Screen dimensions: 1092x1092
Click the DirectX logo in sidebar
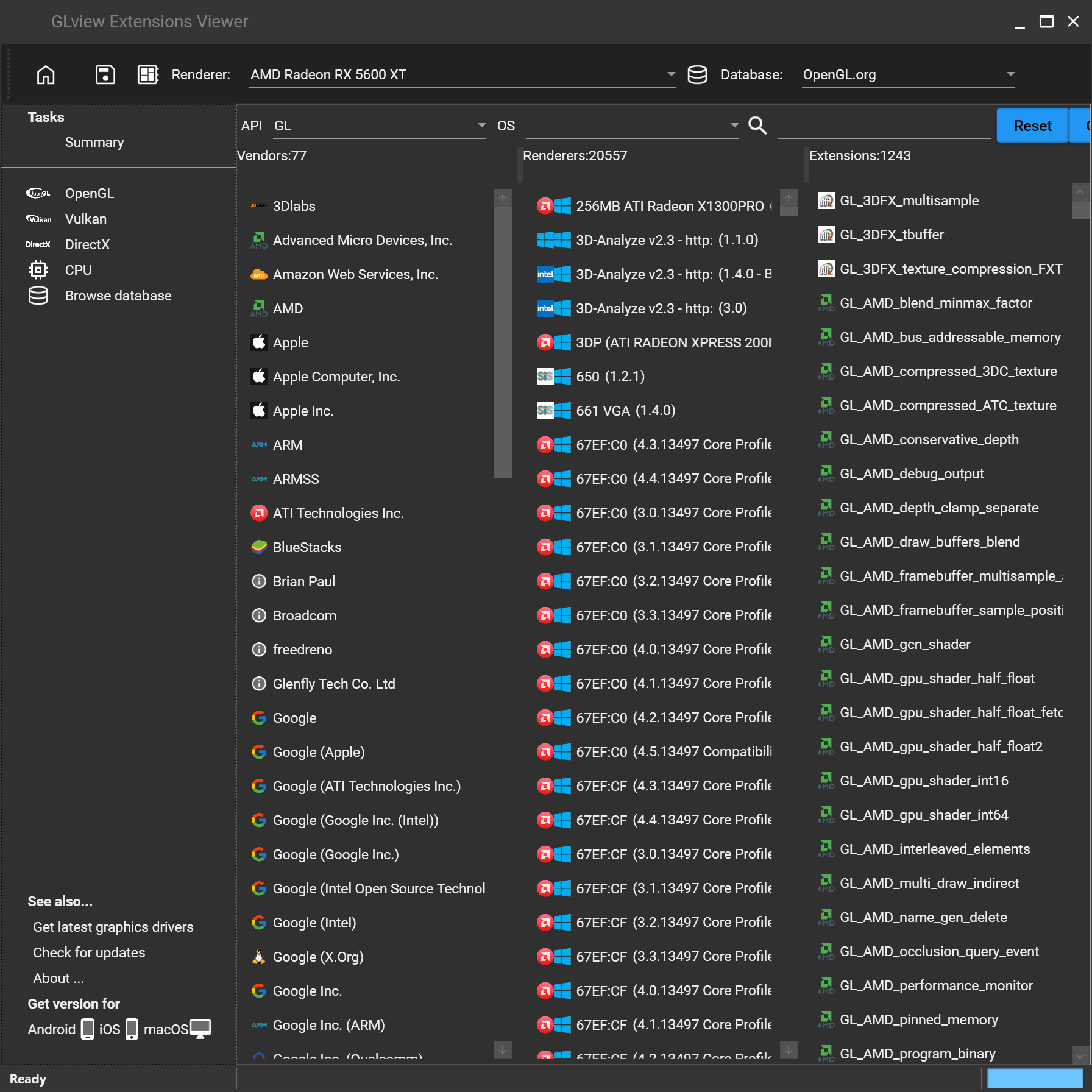point(38,244)
